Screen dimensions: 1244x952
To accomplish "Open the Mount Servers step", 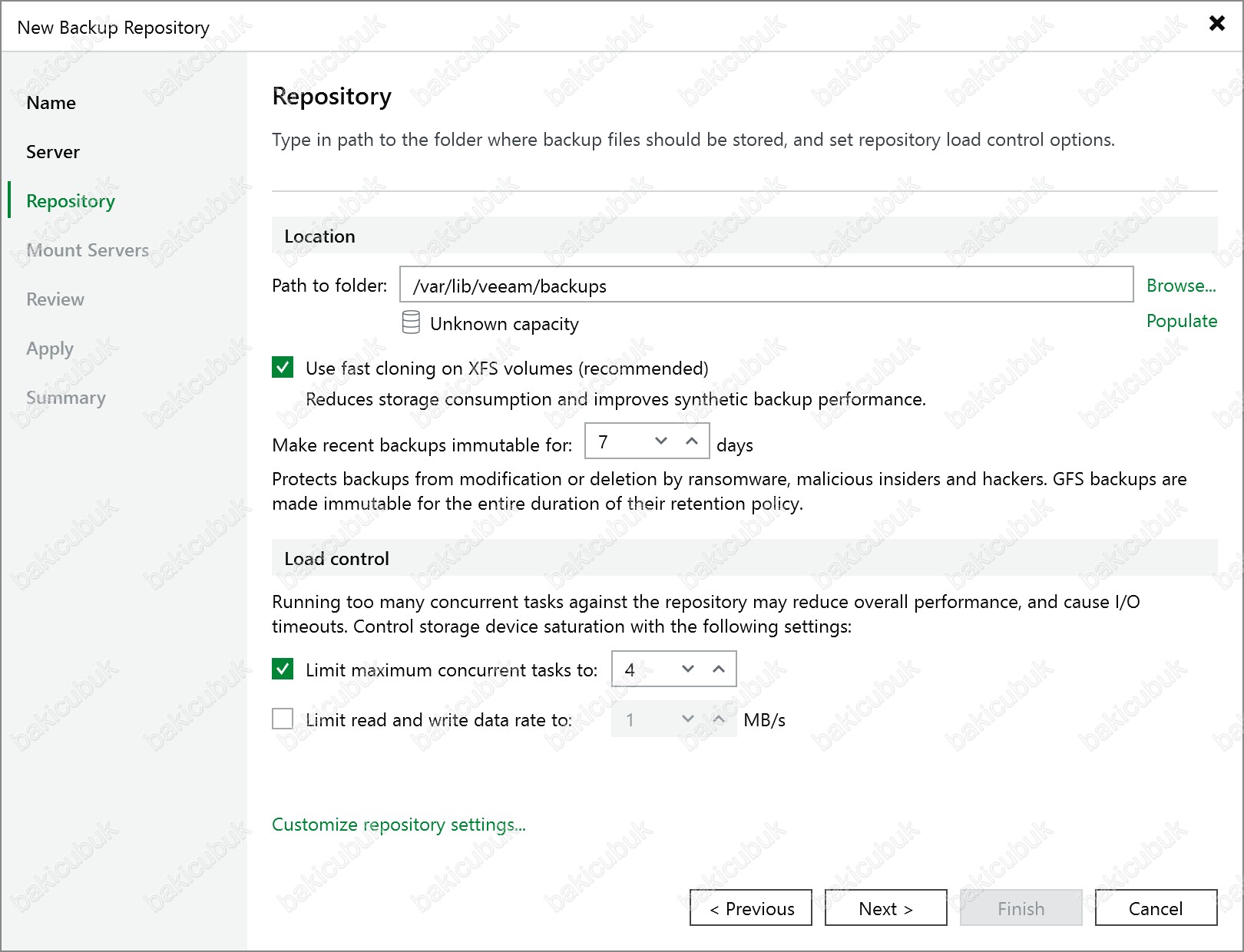I will click(x=88, y=250).
